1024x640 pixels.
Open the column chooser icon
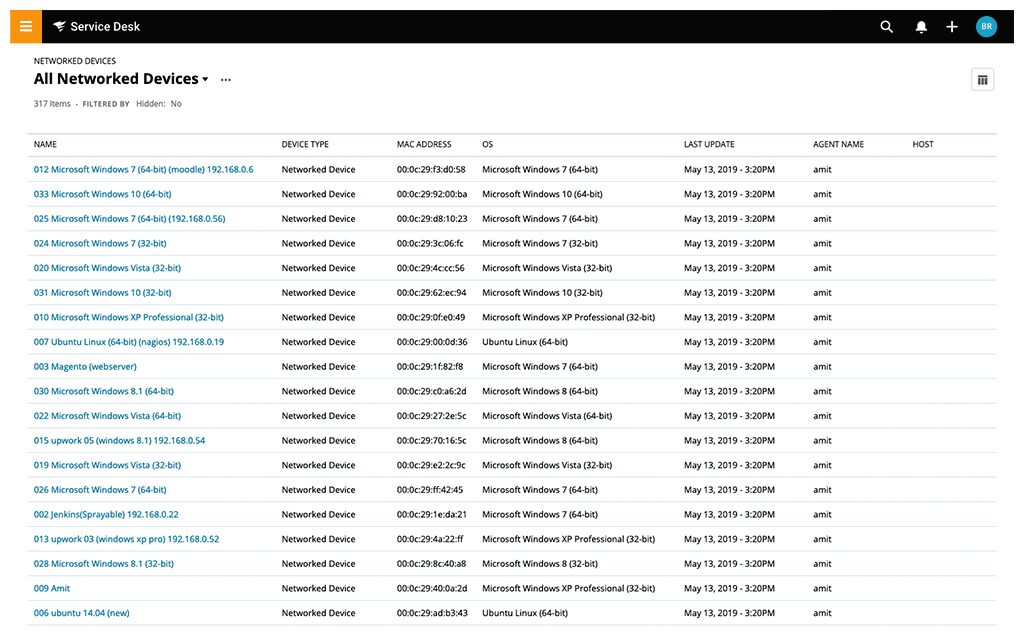click(982, 80)
